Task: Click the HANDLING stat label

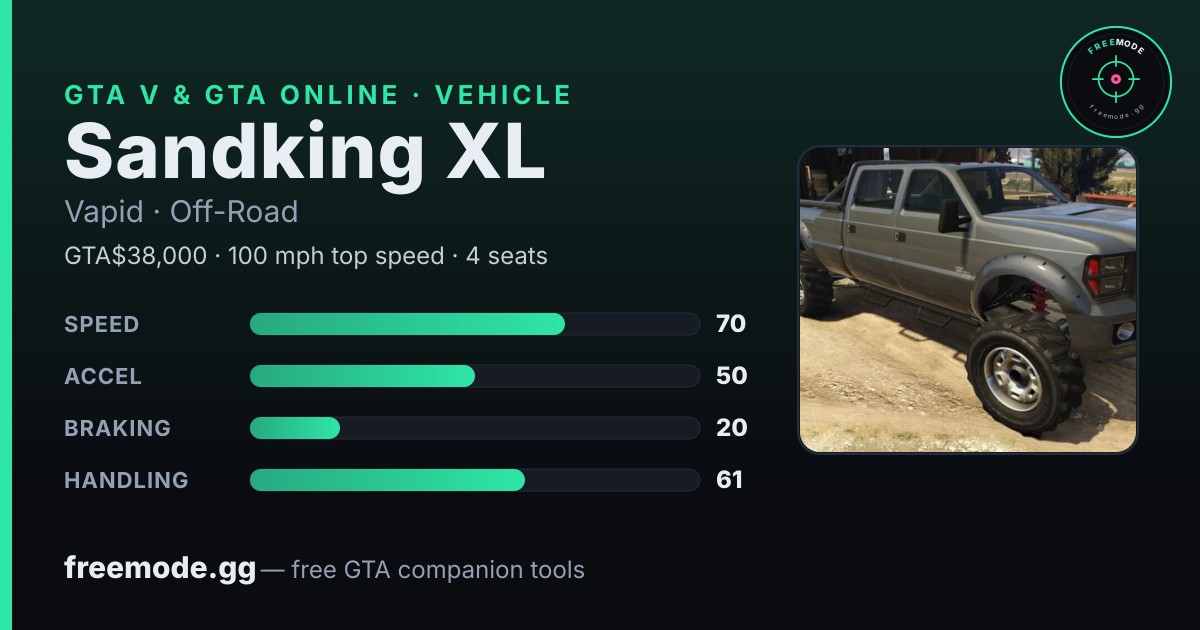Action: tap(126, 480)
